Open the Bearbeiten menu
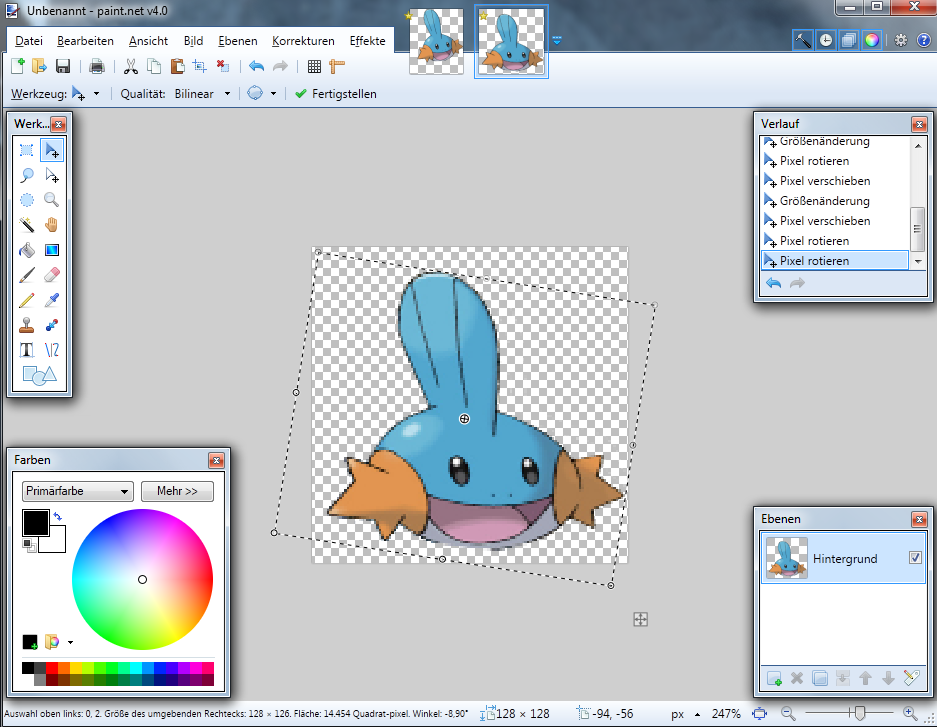The width and height of the screenshot is (937, 727). click(x=85, y=41)
